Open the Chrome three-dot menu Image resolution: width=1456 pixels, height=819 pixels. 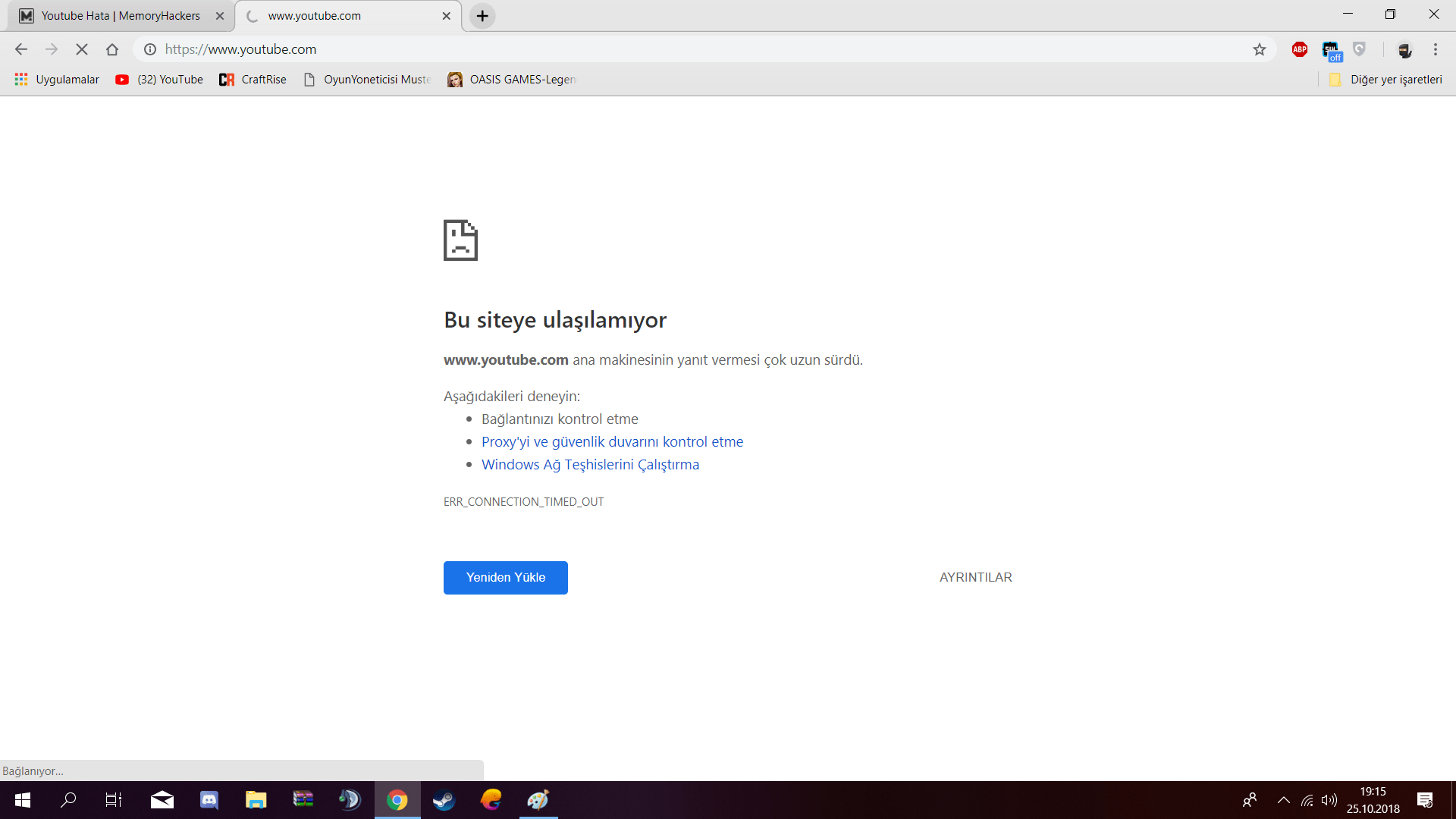click(1436, 49)
